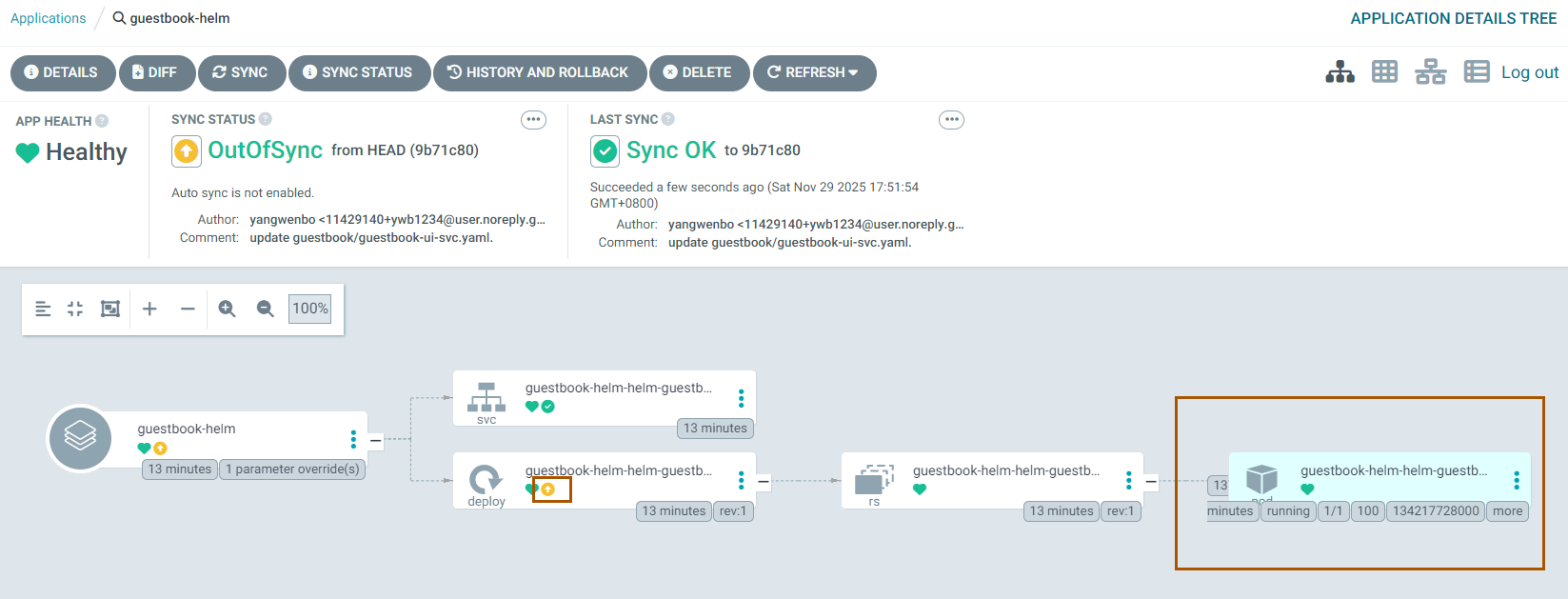Click the Healthy heart icon

coord(28,152)
